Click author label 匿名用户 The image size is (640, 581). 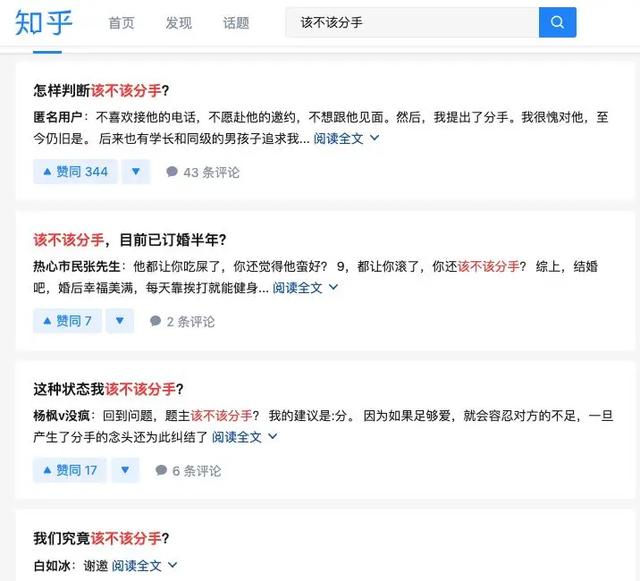[58, 117]
